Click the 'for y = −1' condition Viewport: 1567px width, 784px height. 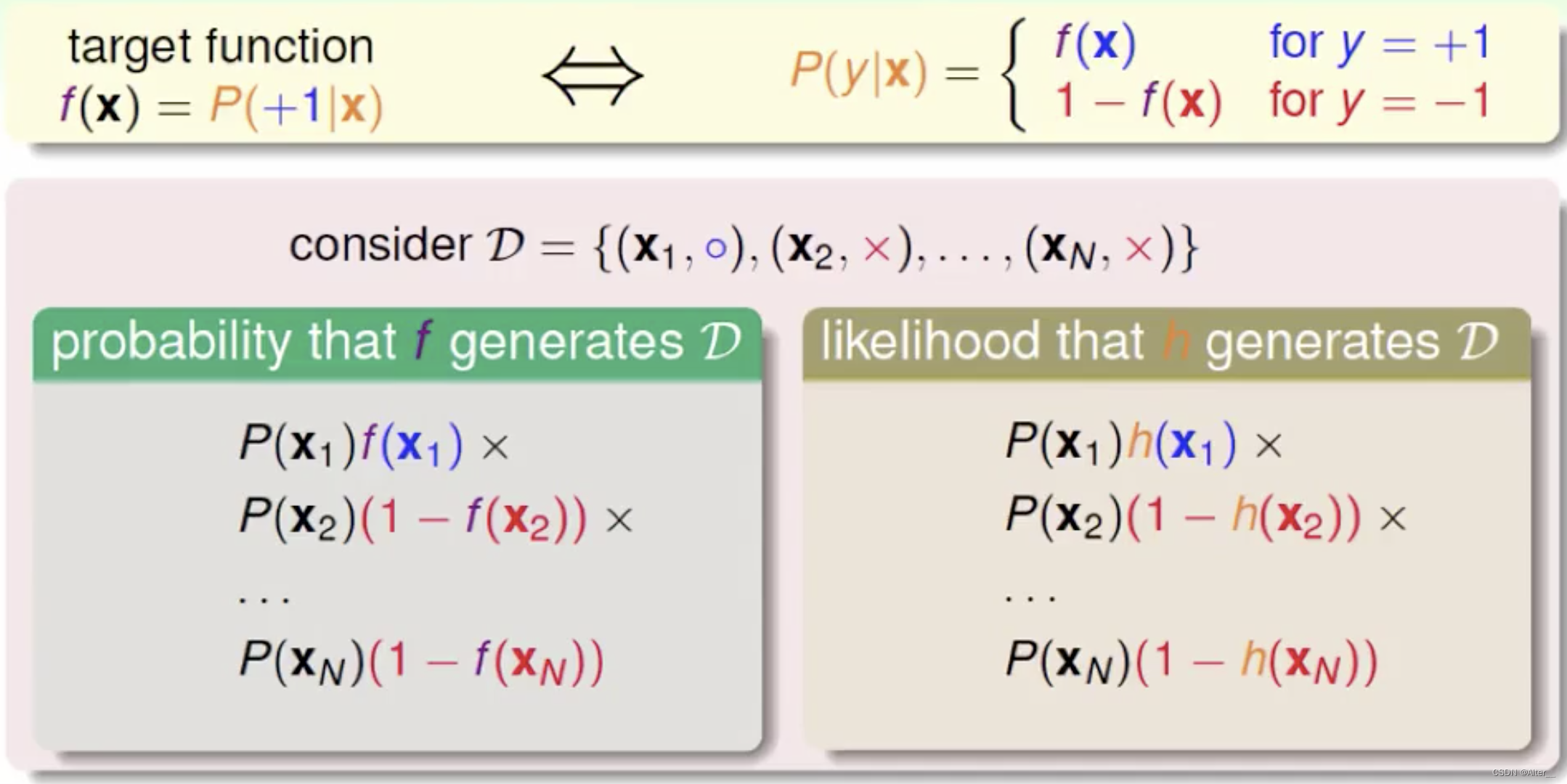1379,100
